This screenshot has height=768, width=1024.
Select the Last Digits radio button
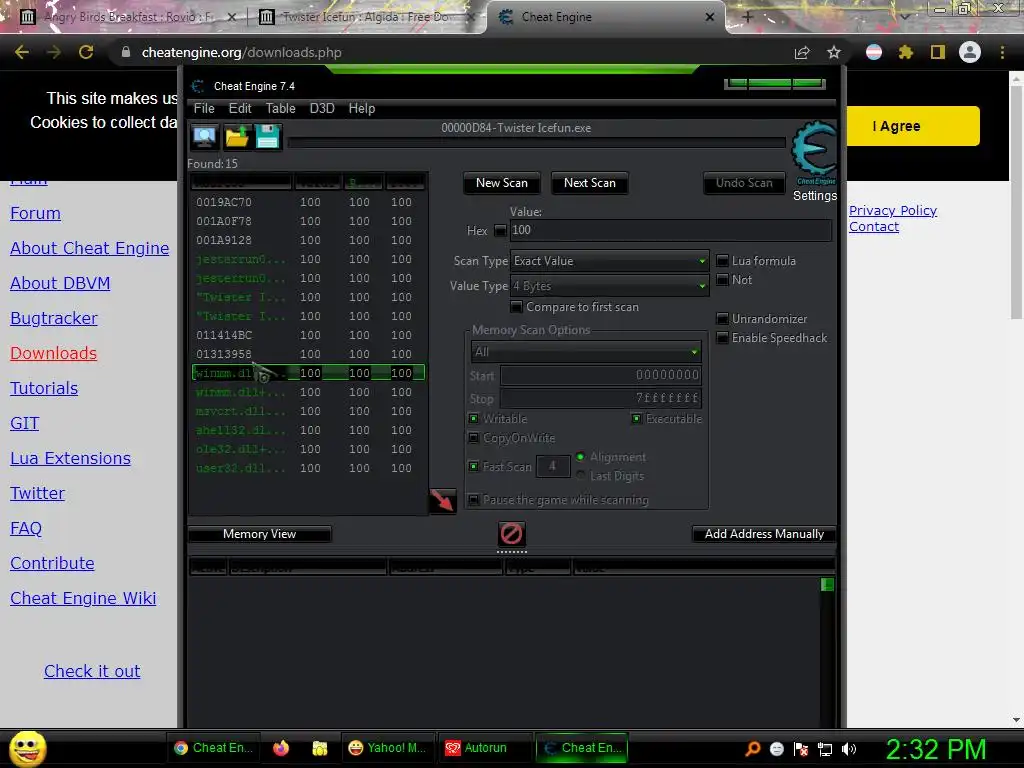(x=580, y=475)
